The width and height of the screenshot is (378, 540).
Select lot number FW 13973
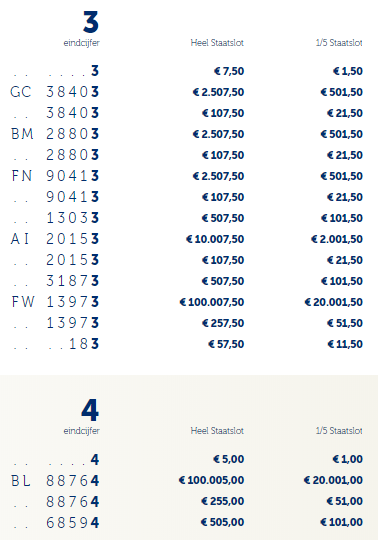tap(55, 302)
